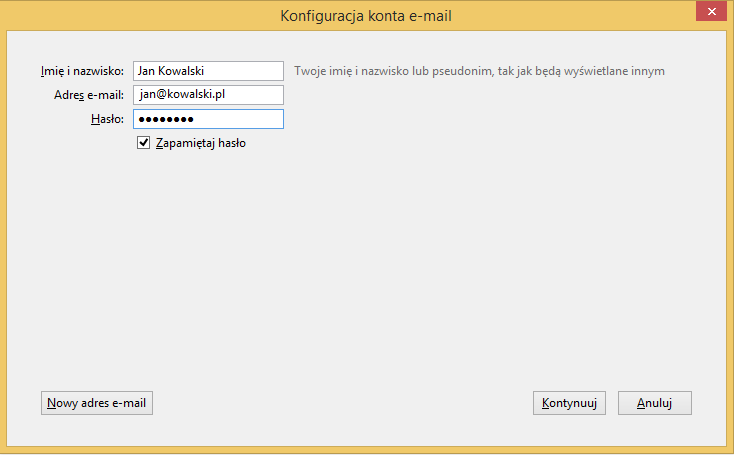Click the Hasło label
734x456 pixels.
pyautogui.click(x=108, y=119)
